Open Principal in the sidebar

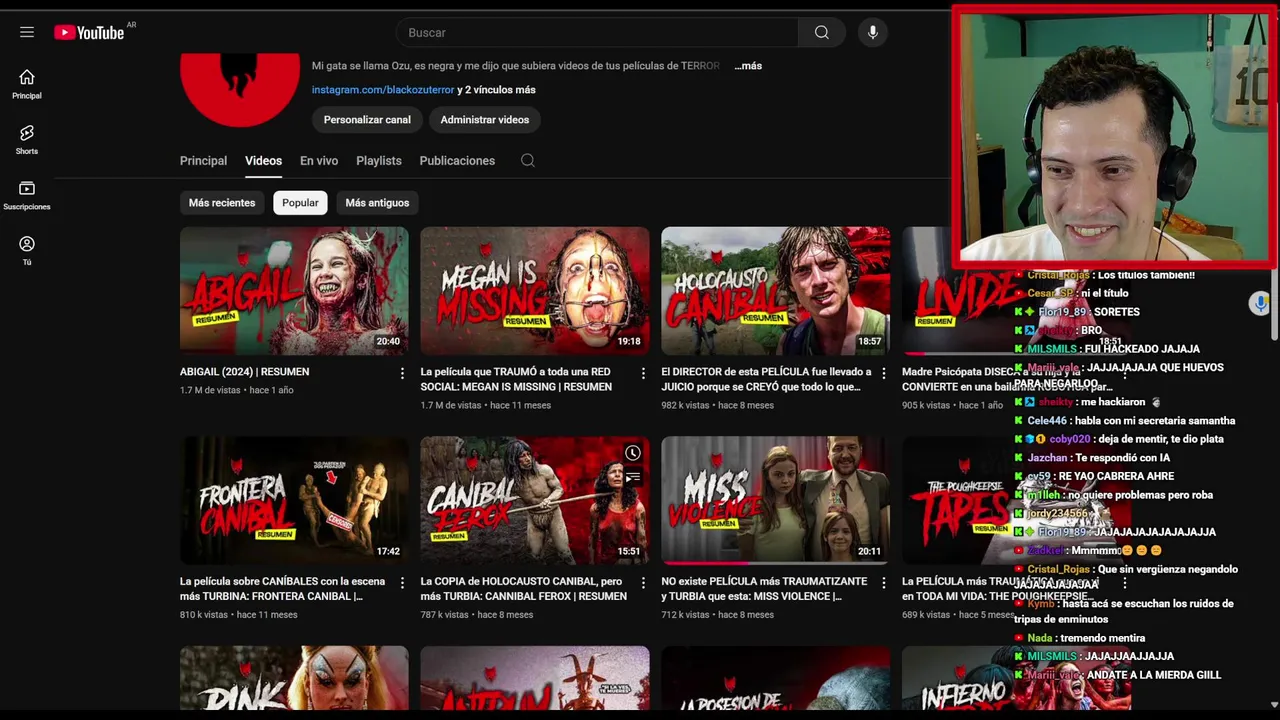pyautogui.click(x=27, y=84)
